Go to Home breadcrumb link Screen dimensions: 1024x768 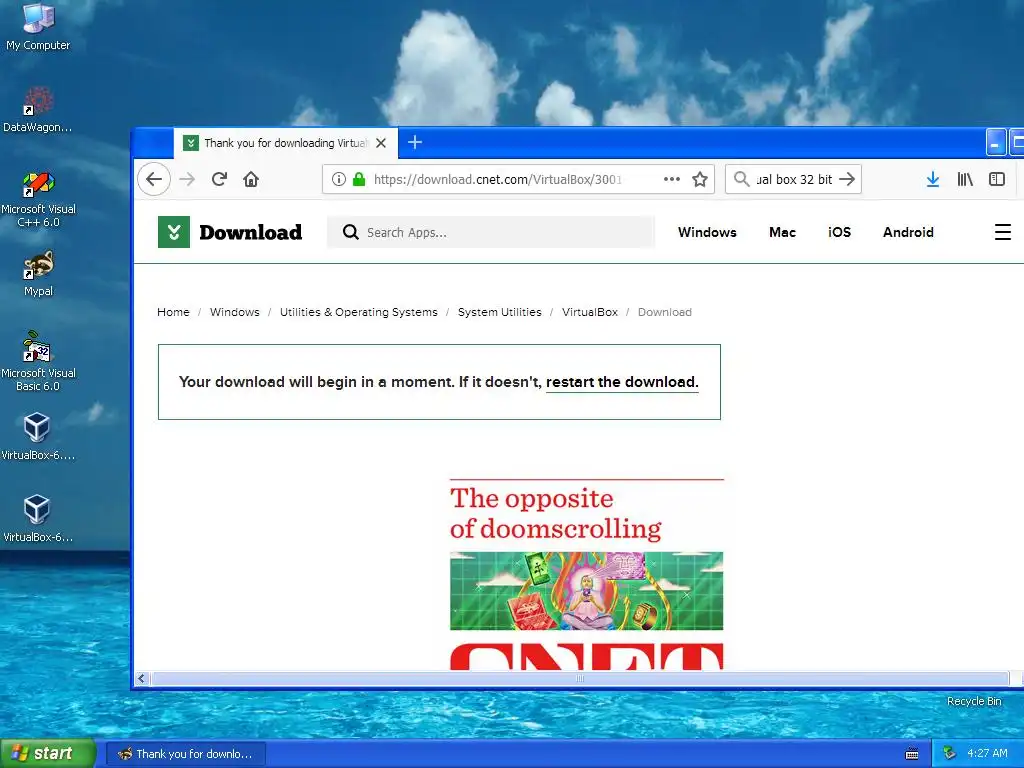pos(173,312)
